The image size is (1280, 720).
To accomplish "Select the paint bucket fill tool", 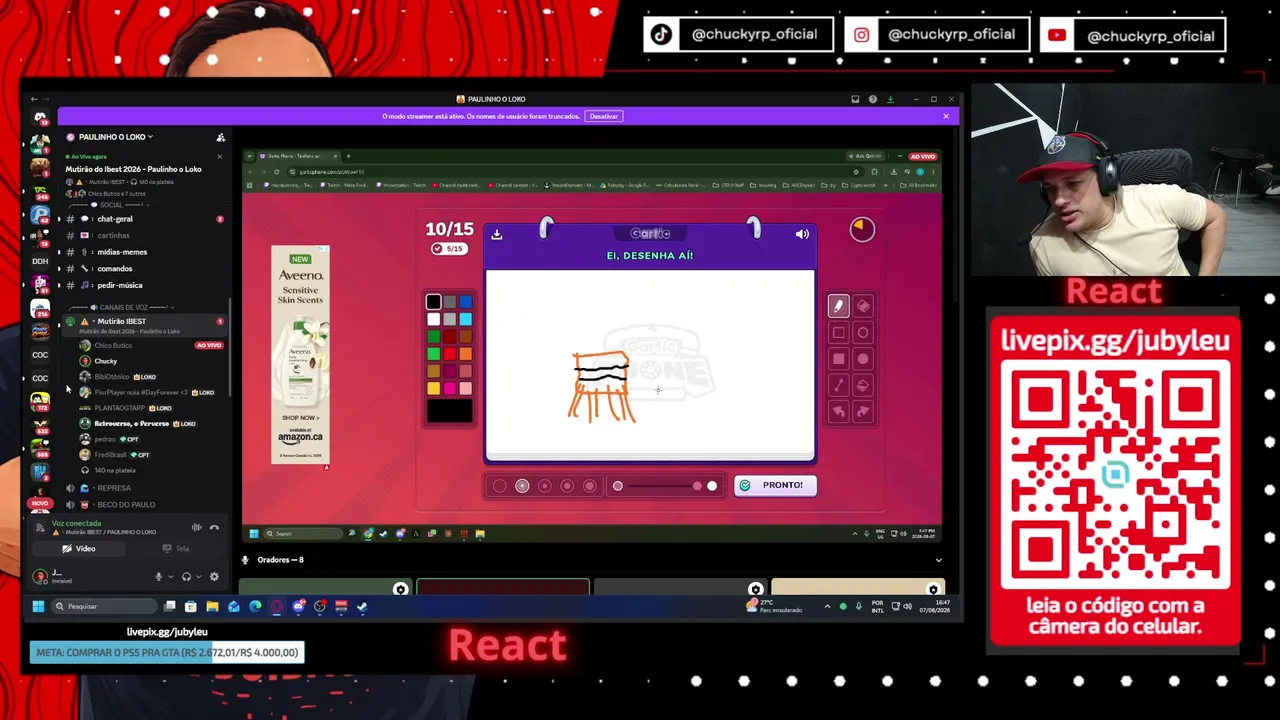I will [863, 385].
